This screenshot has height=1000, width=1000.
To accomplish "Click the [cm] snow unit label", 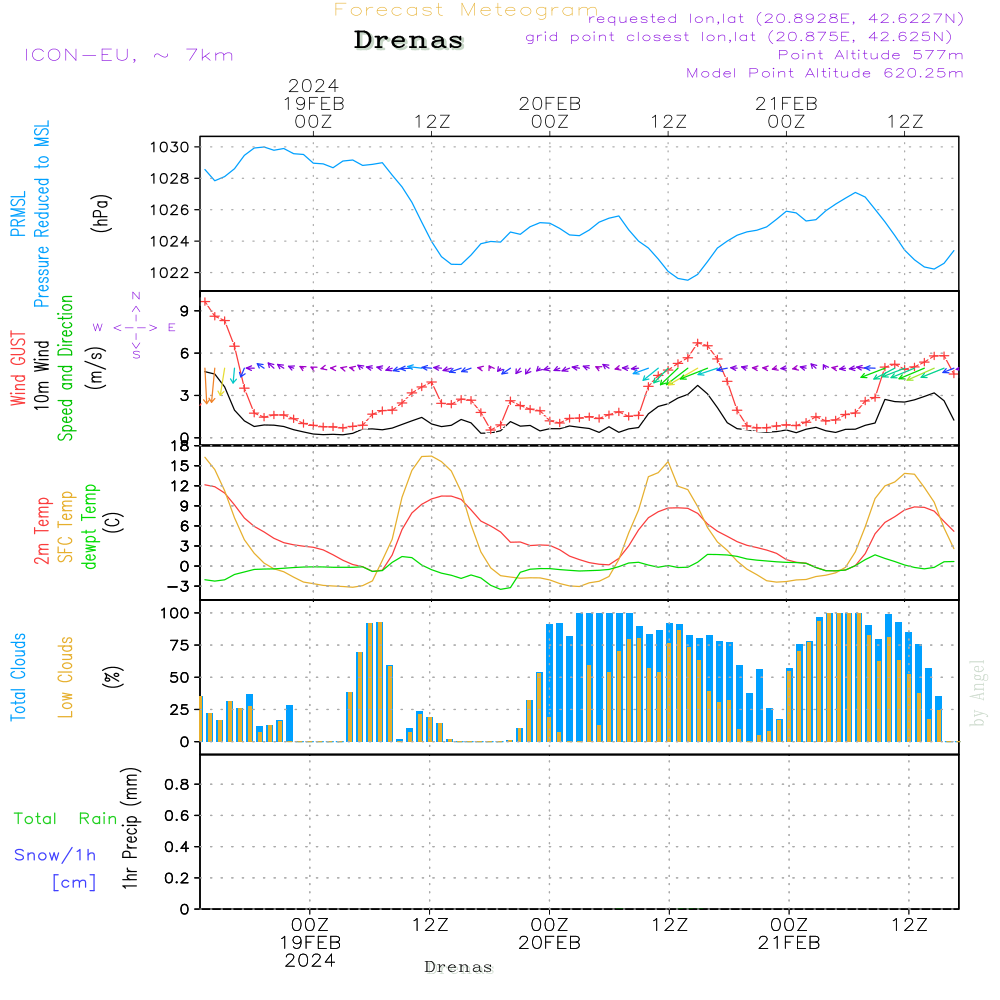I will [x=74, y=883].
